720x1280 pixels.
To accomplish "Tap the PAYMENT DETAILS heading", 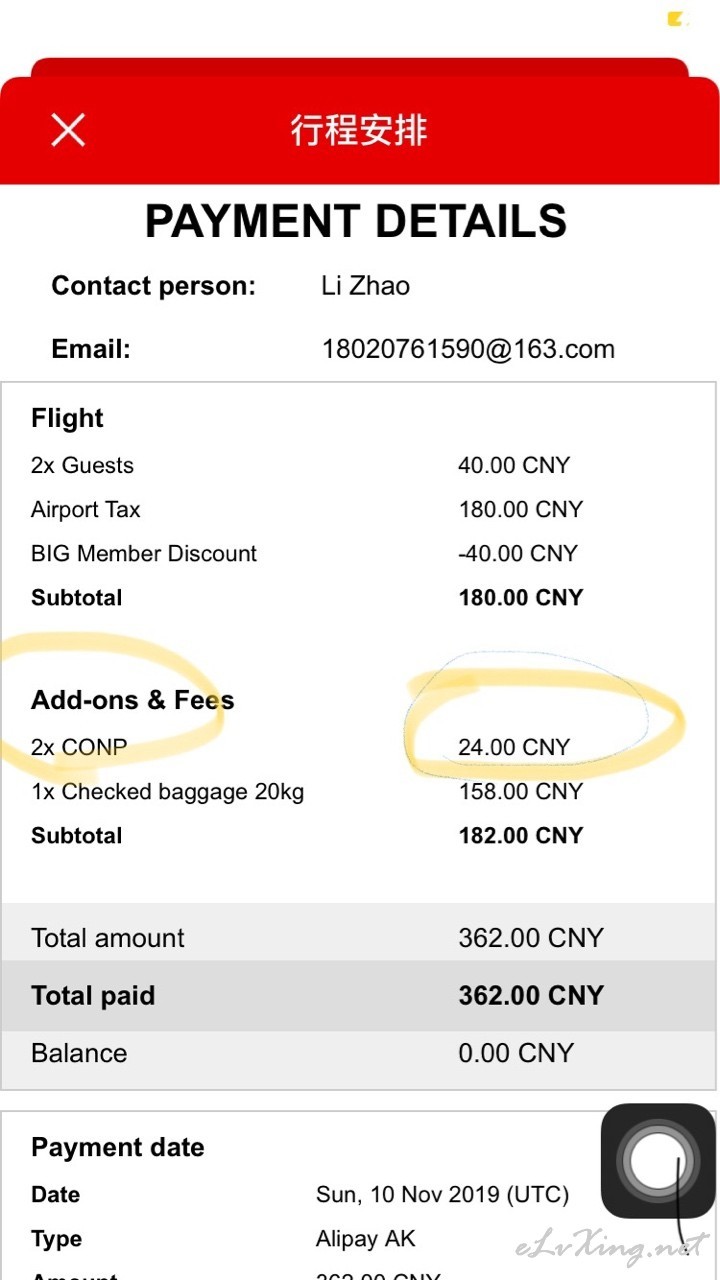I will pos(356,221).
